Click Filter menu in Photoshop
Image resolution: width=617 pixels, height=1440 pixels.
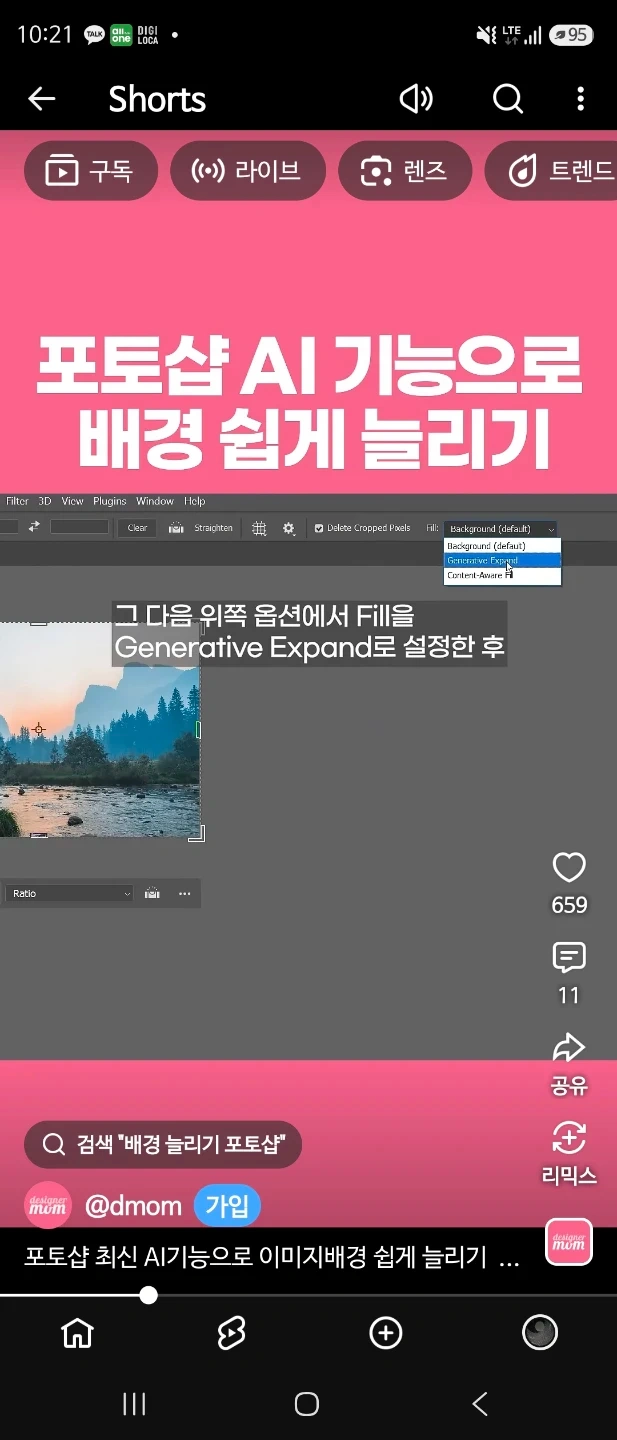point(18,501)
